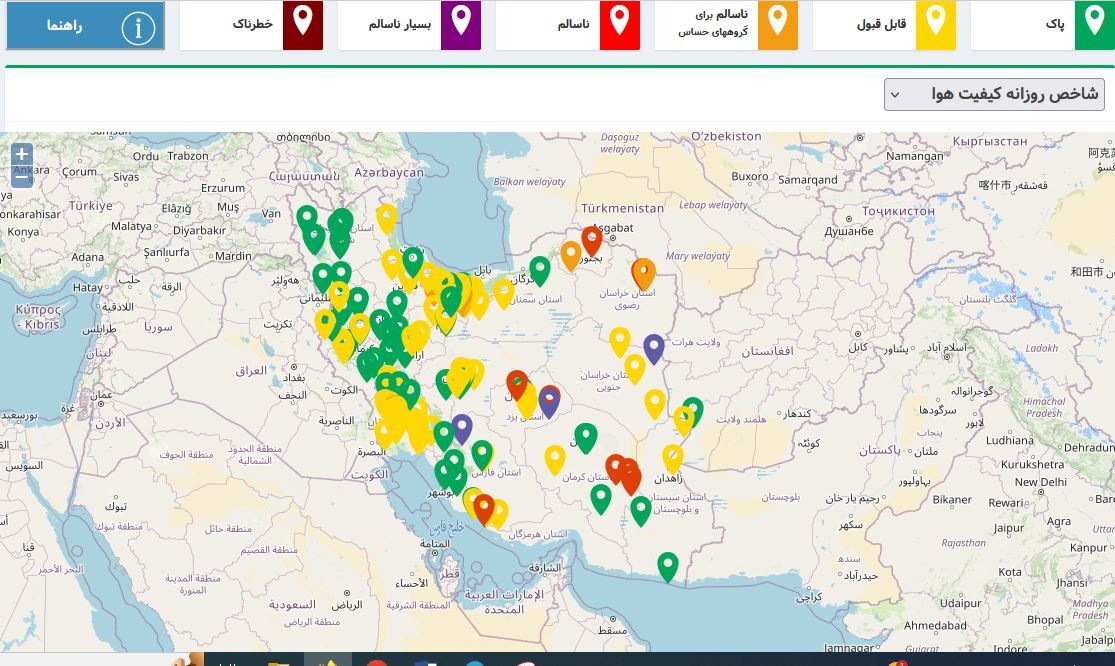Click the zoom-out minus button on the map

pos(21,176)
